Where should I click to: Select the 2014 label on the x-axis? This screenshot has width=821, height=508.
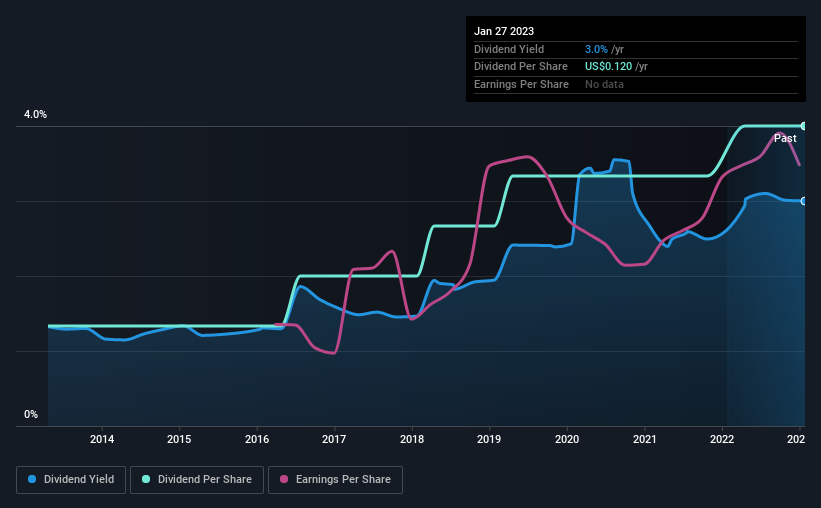(x=102, y=439)
